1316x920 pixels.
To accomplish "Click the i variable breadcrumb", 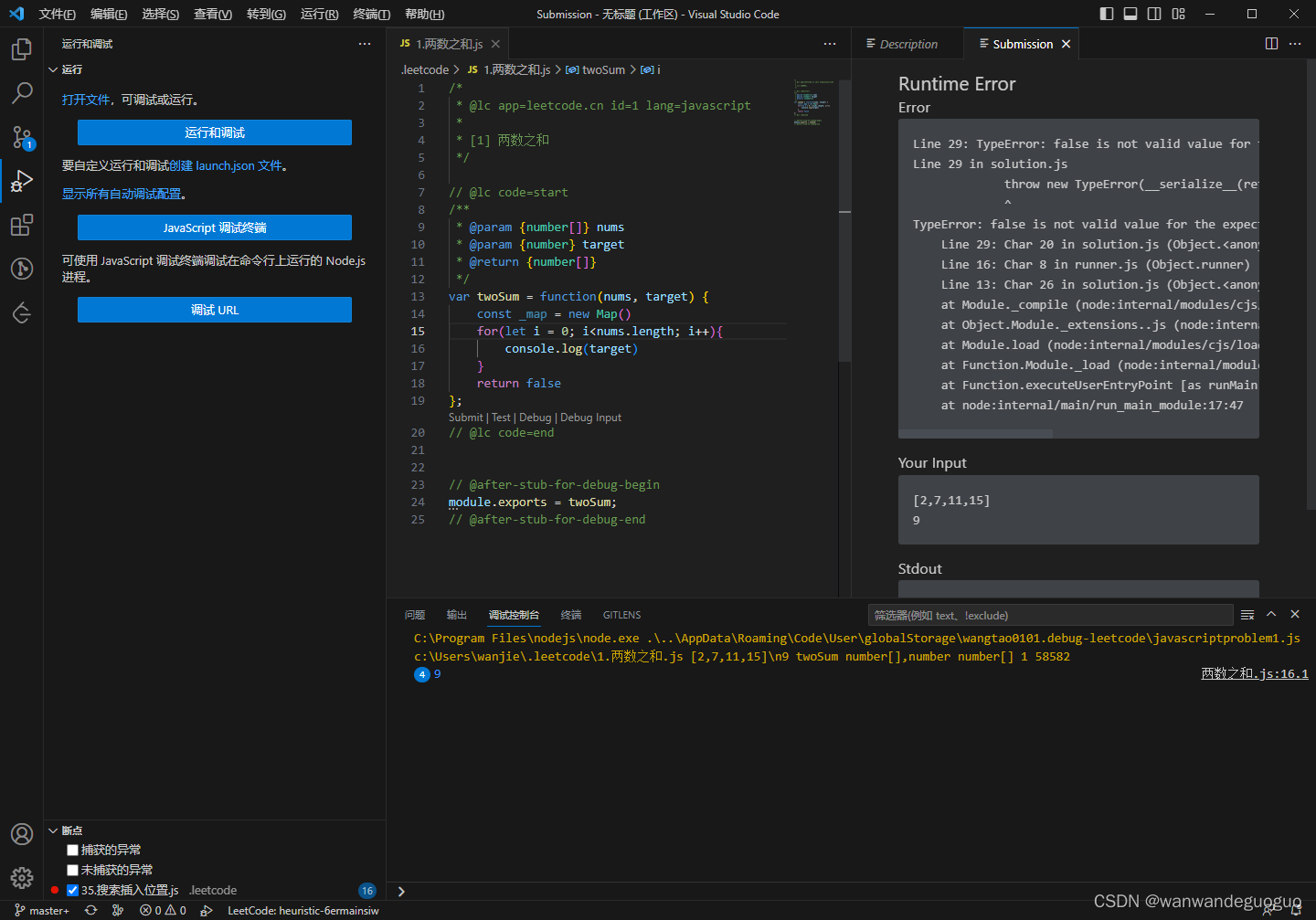I will pos(651,69).
